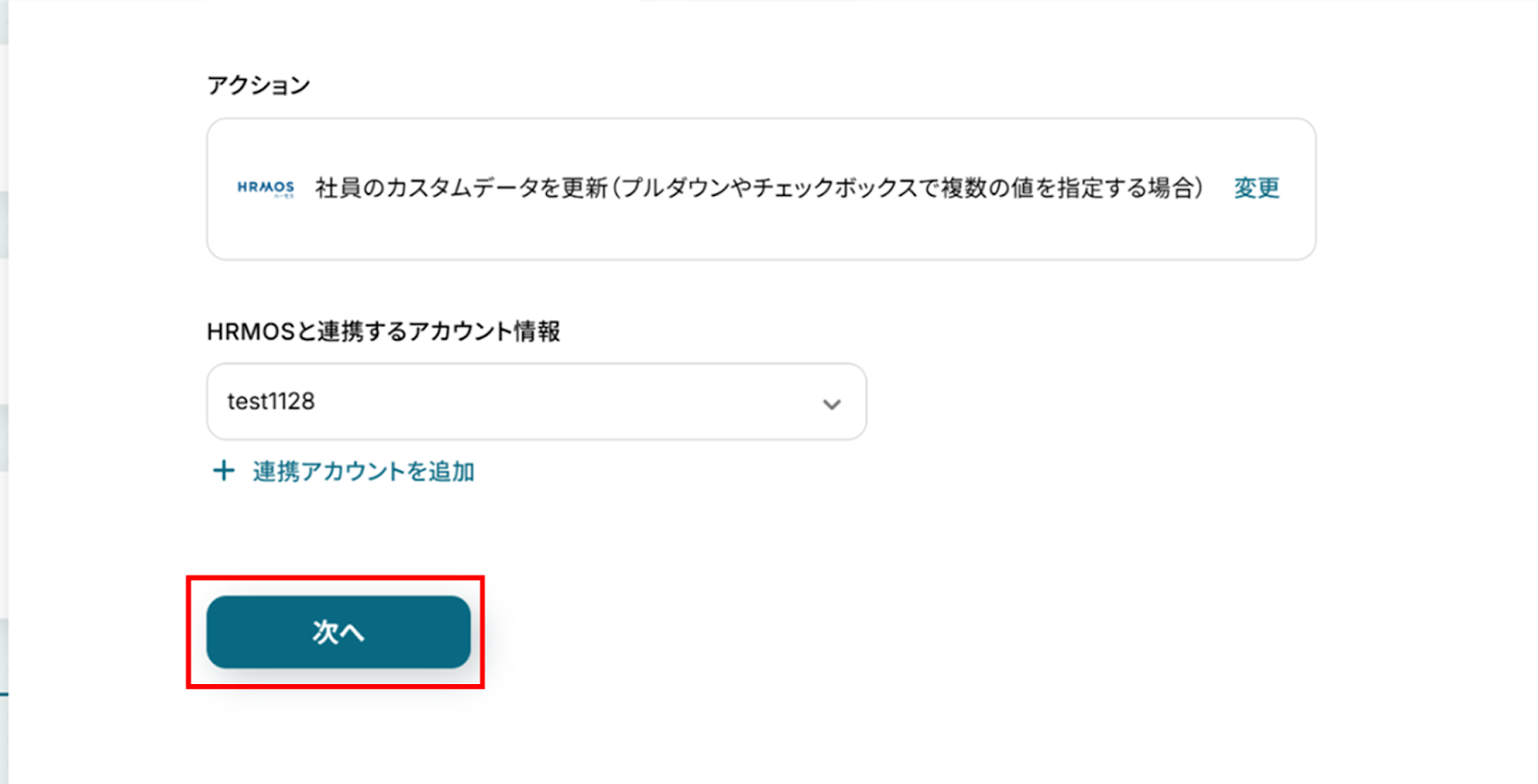
Task: Click the chevron arrow in account dropdown
Action: tap(831, 404)
